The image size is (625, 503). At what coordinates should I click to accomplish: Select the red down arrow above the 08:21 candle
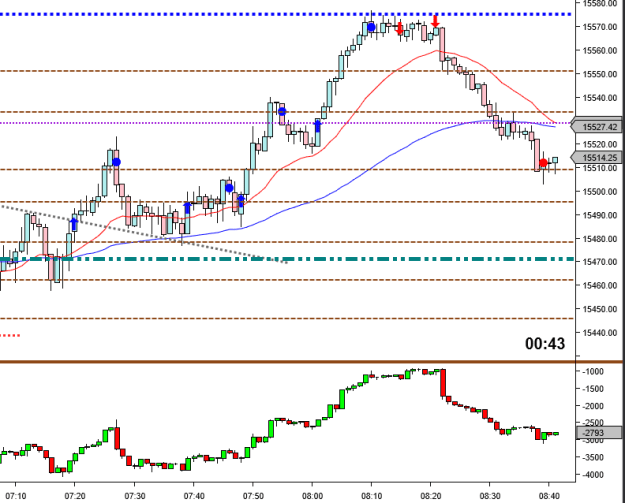point(435,21)
